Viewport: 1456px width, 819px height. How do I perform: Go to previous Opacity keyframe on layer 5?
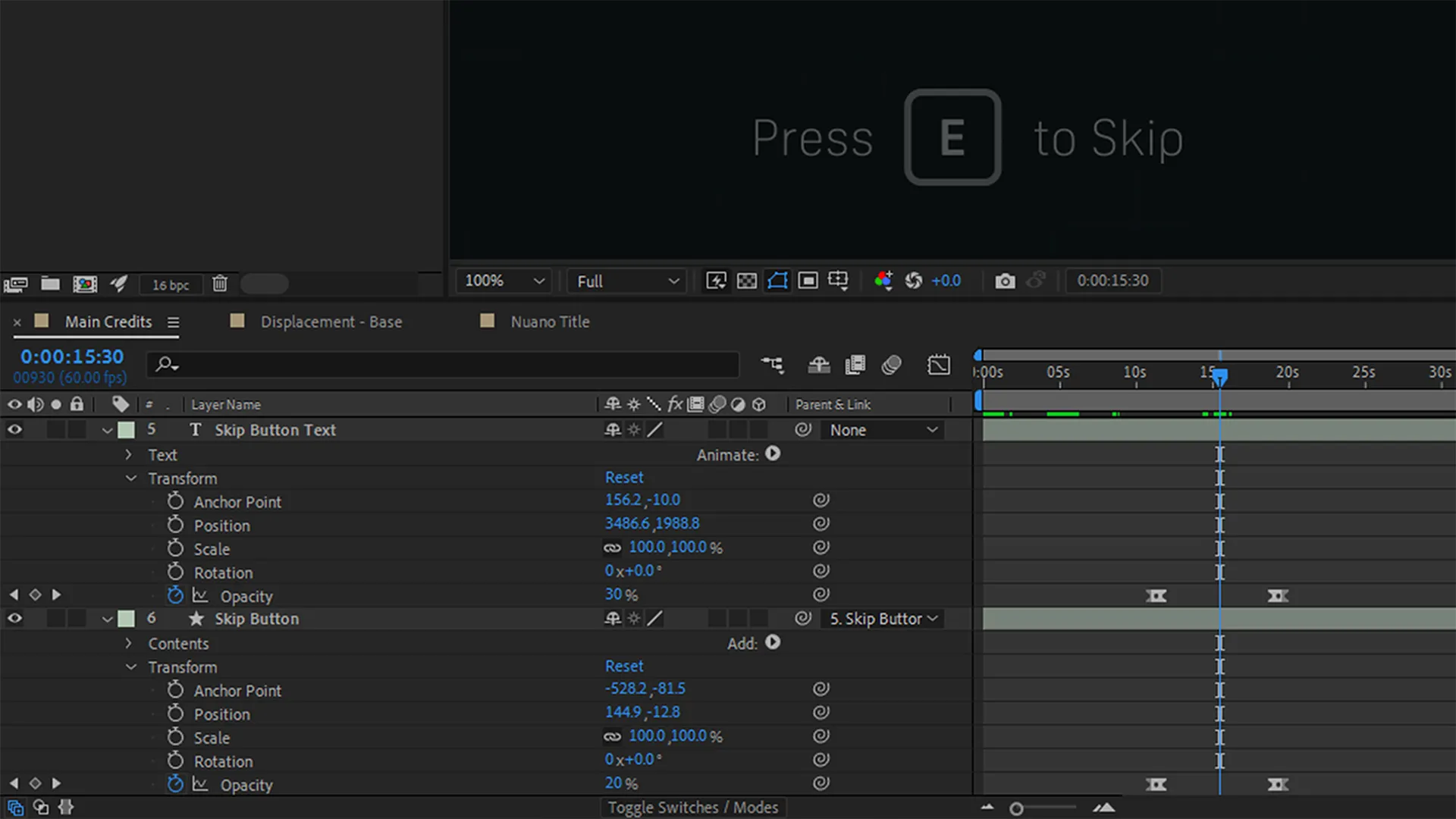tap(14, 595)
